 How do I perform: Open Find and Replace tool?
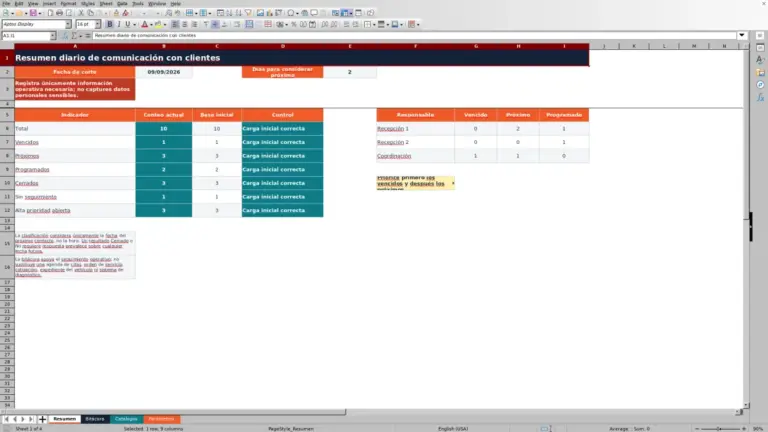(168, 13)
